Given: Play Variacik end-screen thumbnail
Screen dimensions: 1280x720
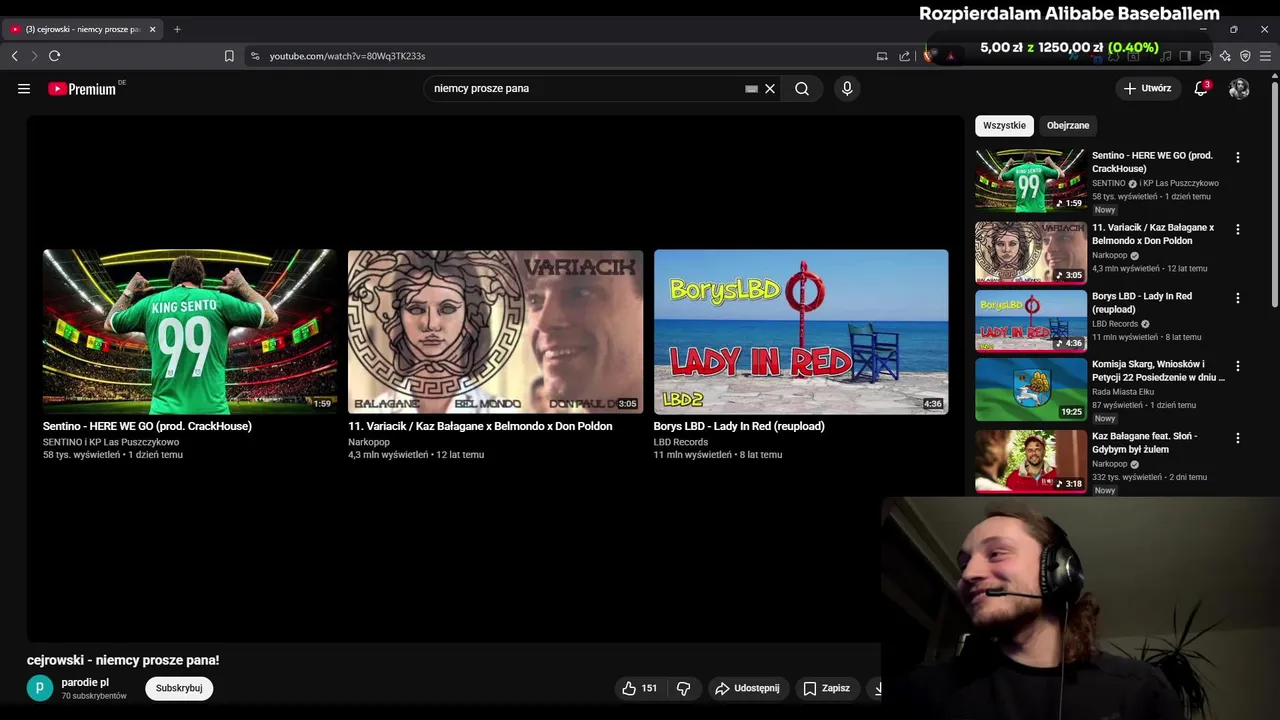Looking at the screenshot, I should click(495, 332).
